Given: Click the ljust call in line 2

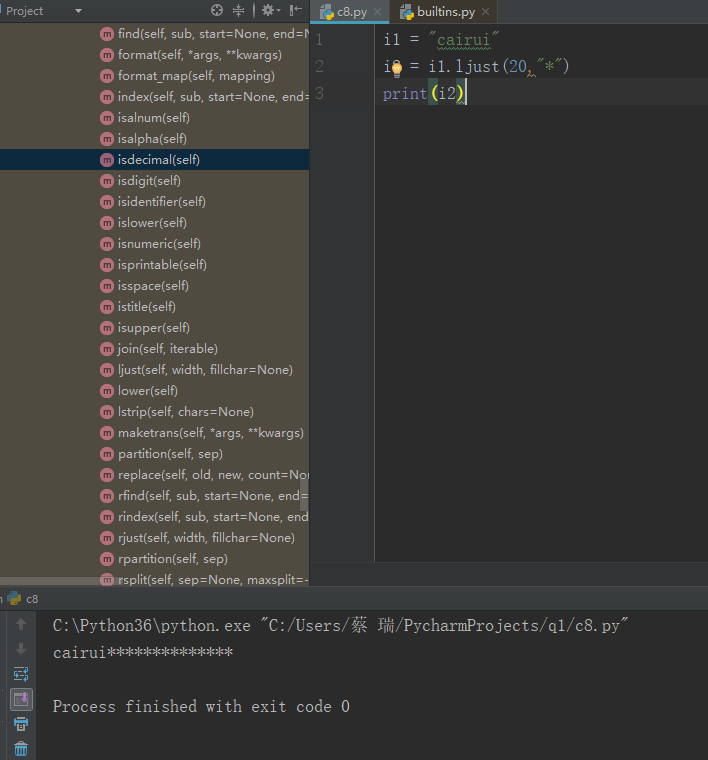Looking at the screenshot, I should coord(477,66).
